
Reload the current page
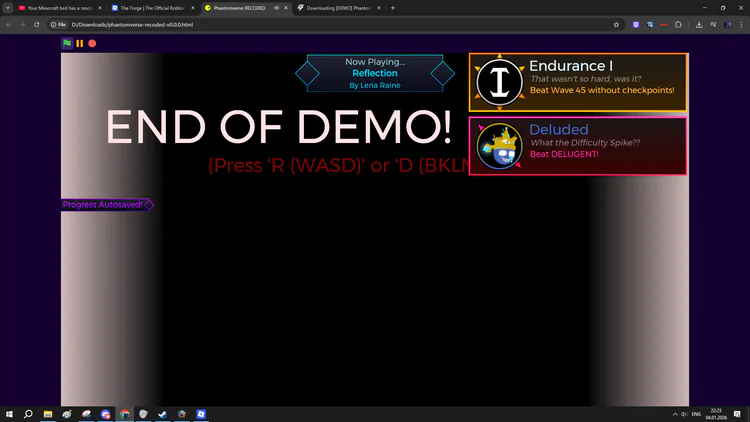(x=36, y=24)
